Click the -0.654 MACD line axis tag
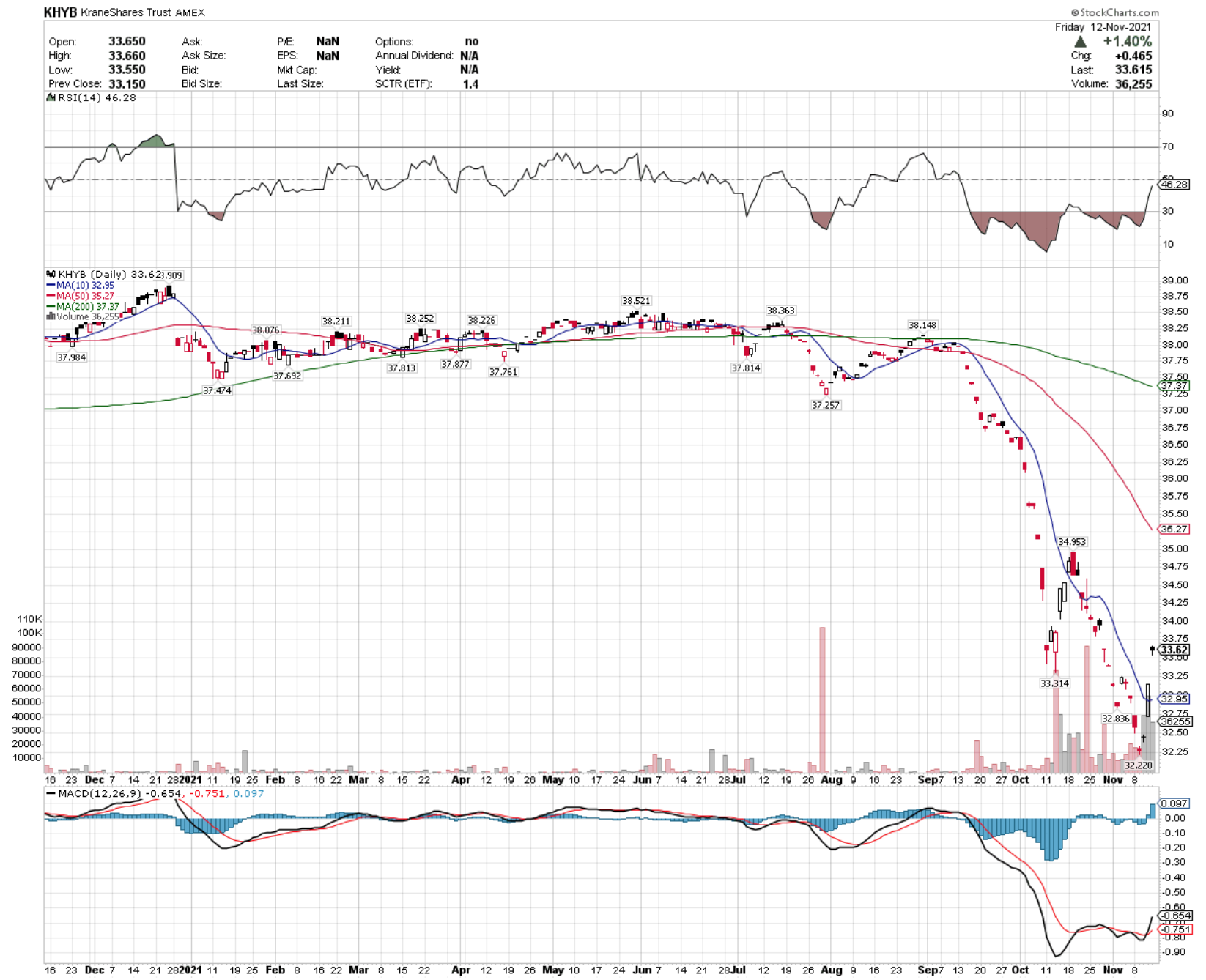Image resolution: width=1206 pixels, height=980 pixels. coord(1175,916)
